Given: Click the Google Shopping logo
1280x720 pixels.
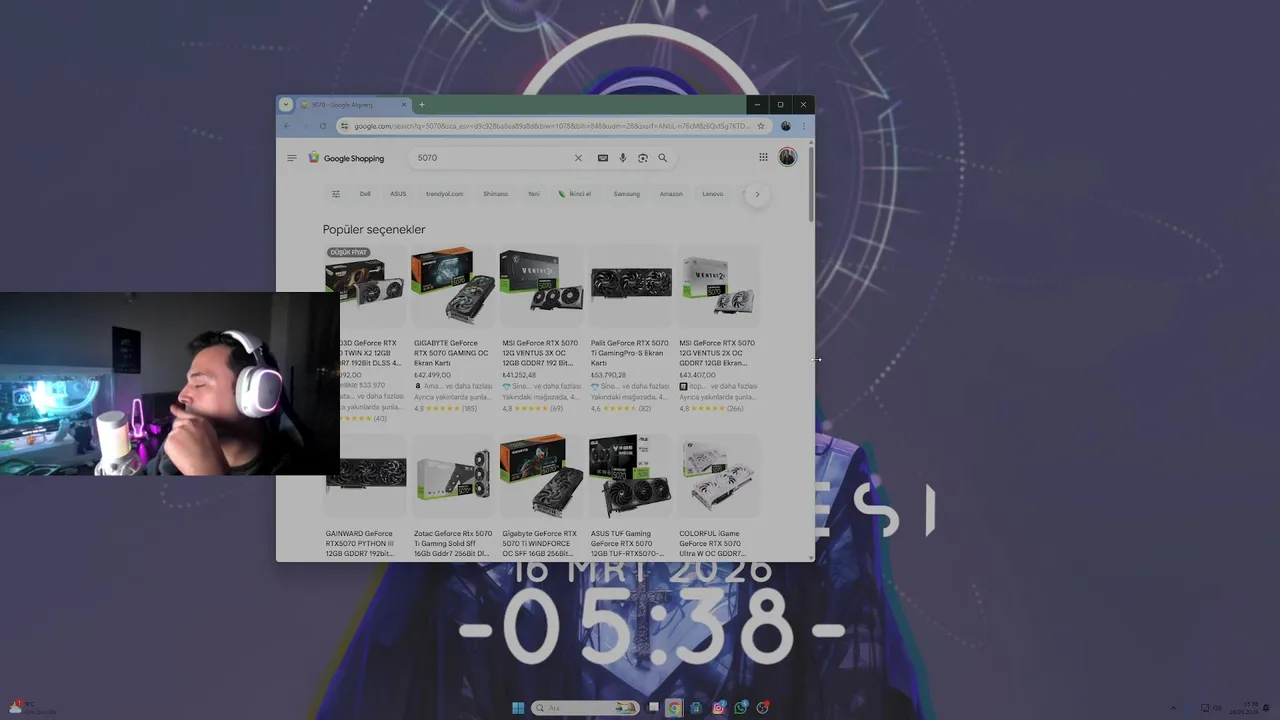Looking at the screenshot, I should [x=346, y=158].
